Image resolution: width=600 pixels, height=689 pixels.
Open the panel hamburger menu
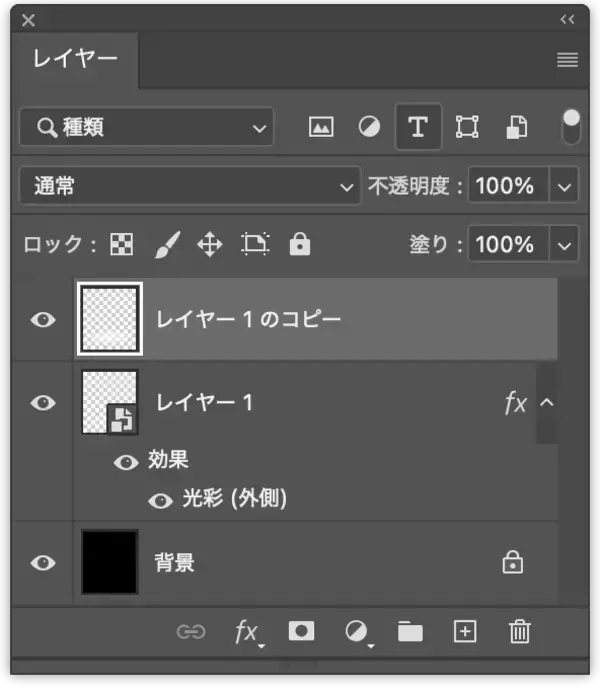click(567, 59)
